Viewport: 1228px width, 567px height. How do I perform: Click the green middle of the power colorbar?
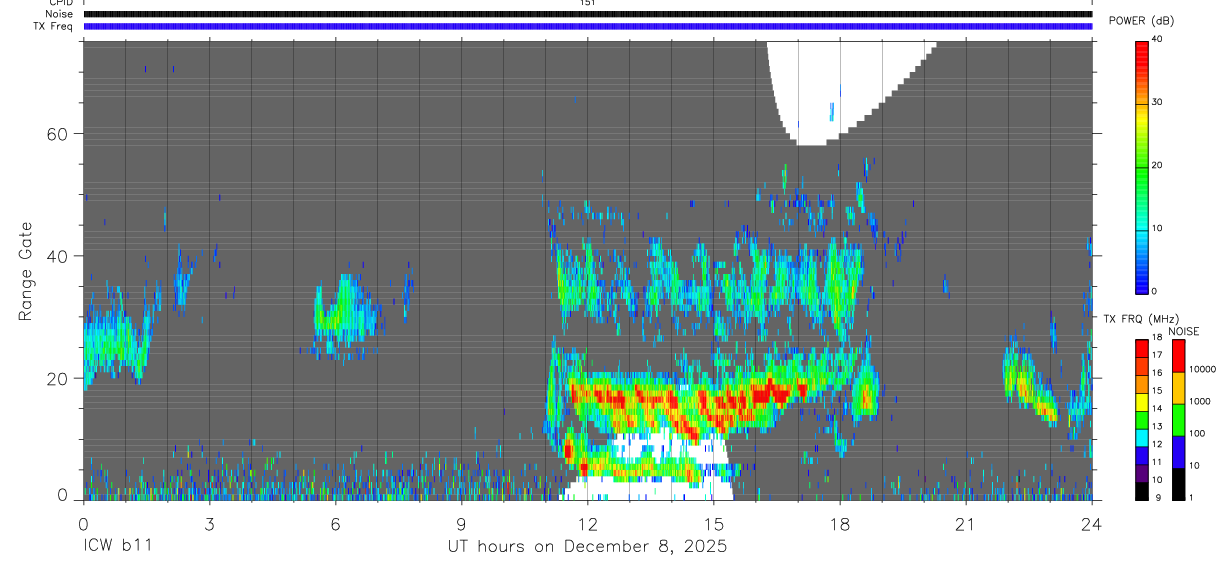1142,166
